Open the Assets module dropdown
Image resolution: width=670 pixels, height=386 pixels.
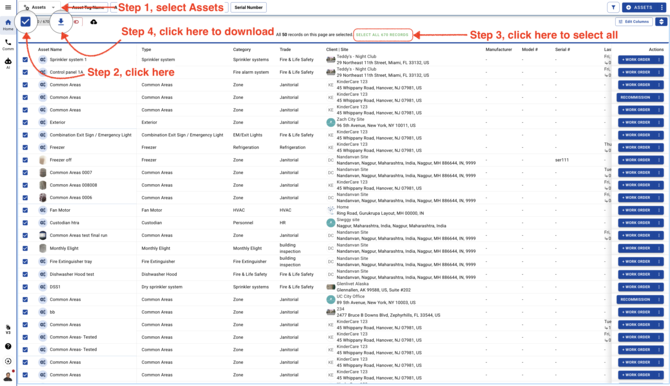39,7
